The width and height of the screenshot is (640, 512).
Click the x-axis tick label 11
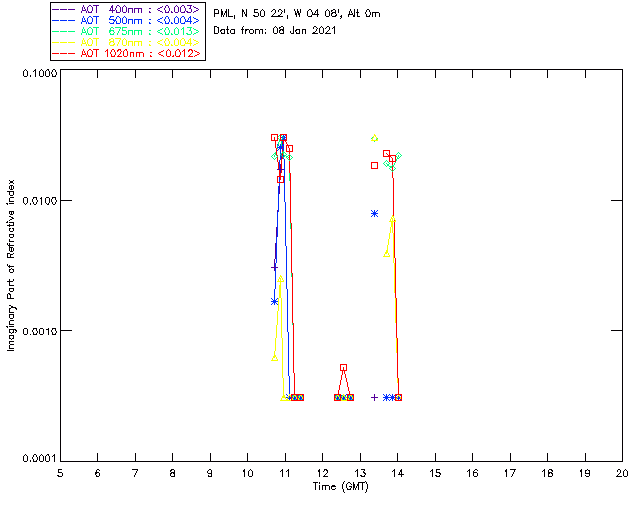coord(285,473)
